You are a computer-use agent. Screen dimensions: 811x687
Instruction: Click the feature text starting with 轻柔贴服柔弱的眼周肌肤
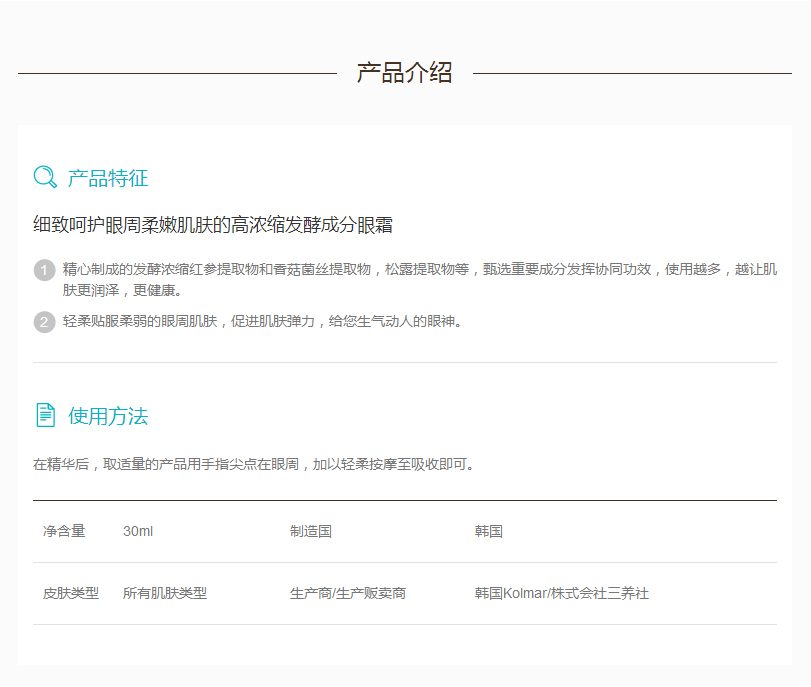click(x=263, y=321)
